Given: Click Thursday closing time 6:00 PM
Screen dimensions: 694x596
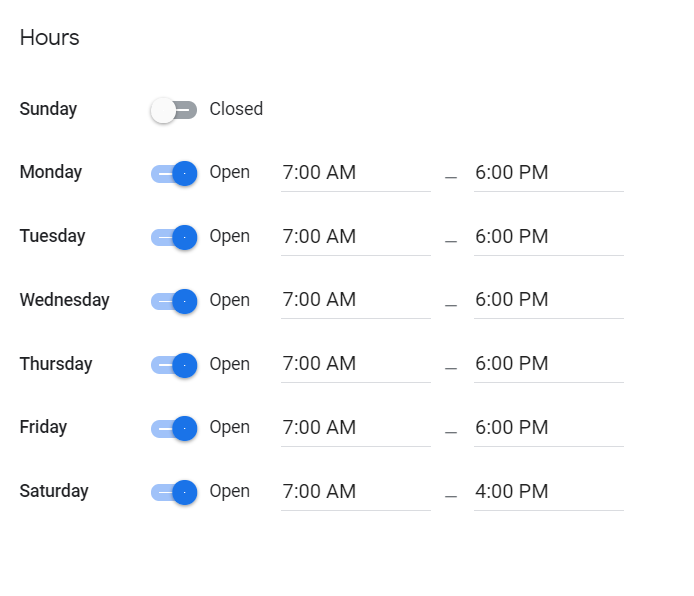Looking at the screenshot, I should pos(548,364).
